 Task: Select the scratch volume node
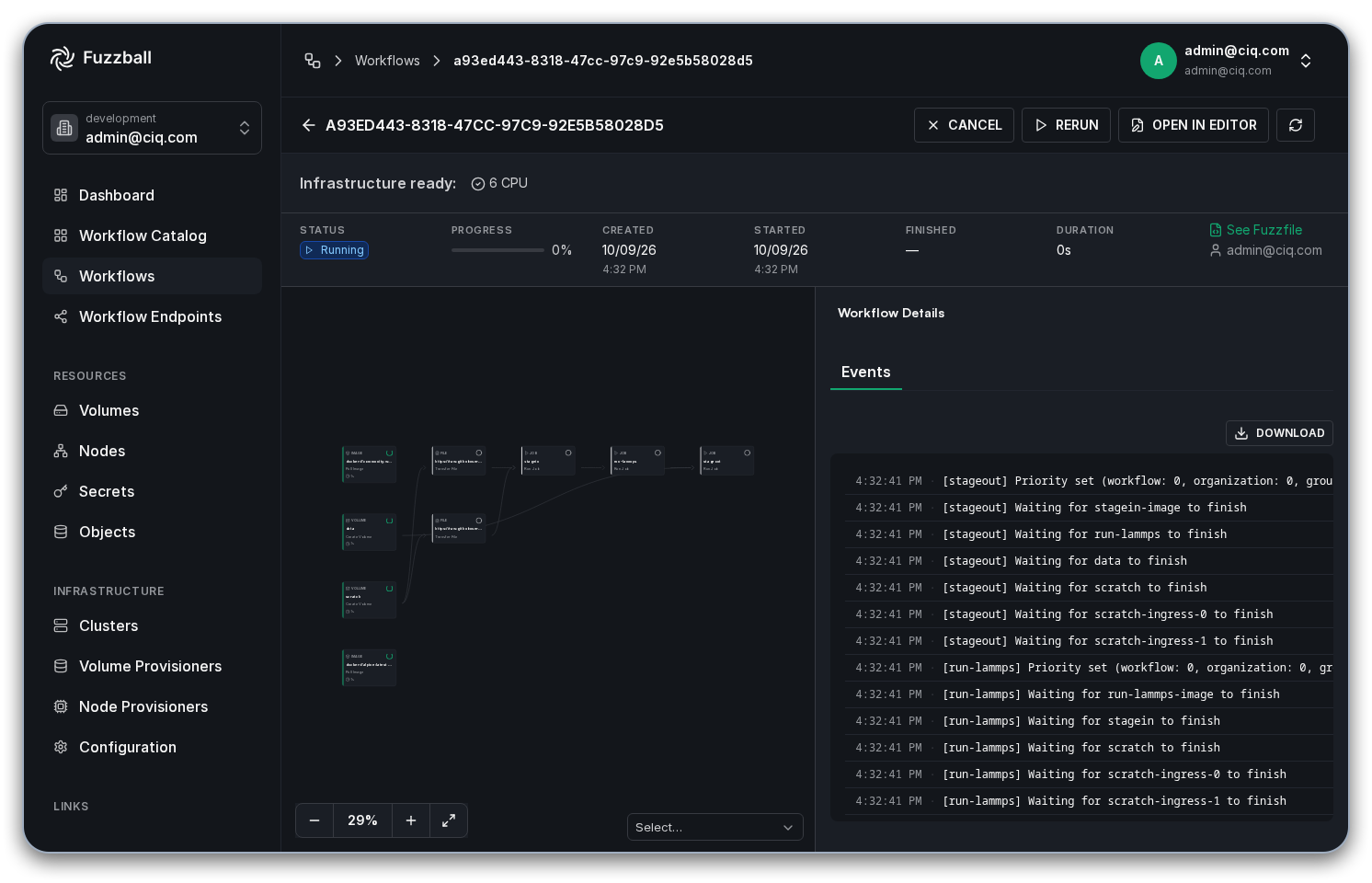(369, 600)
